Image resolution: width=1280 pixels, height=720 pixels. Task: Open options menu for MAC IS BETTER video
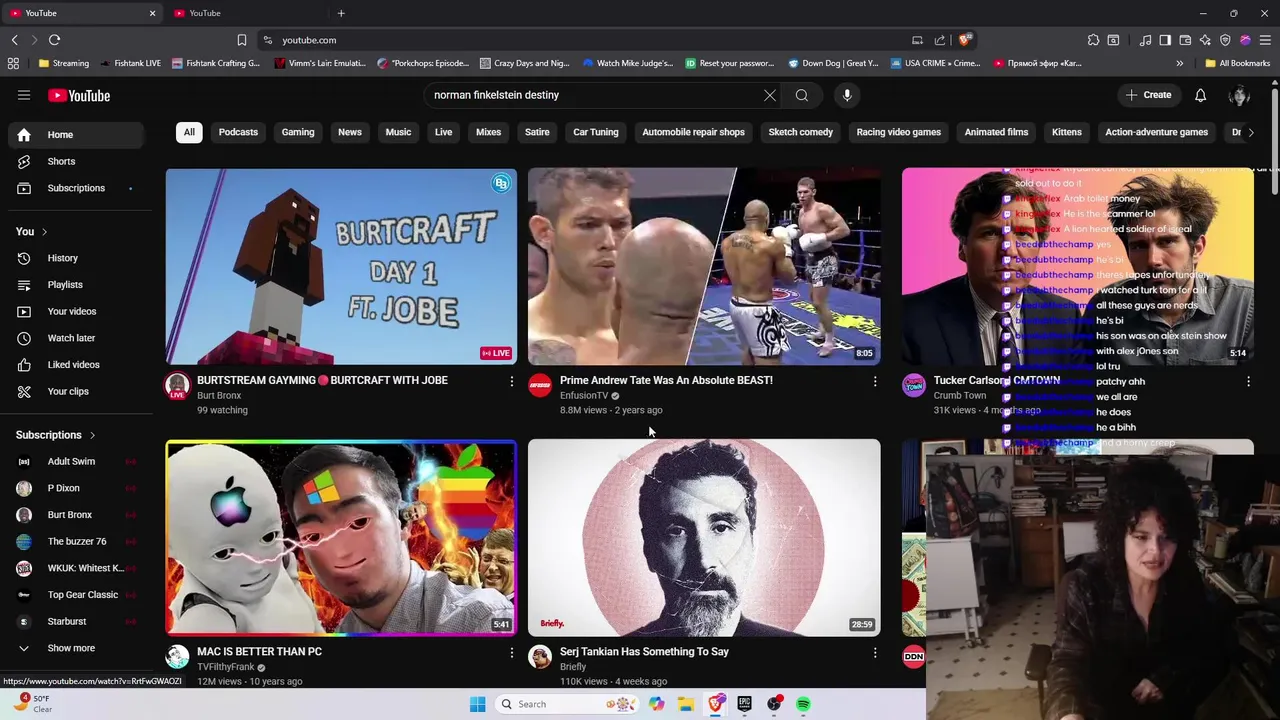coord(511,653)
